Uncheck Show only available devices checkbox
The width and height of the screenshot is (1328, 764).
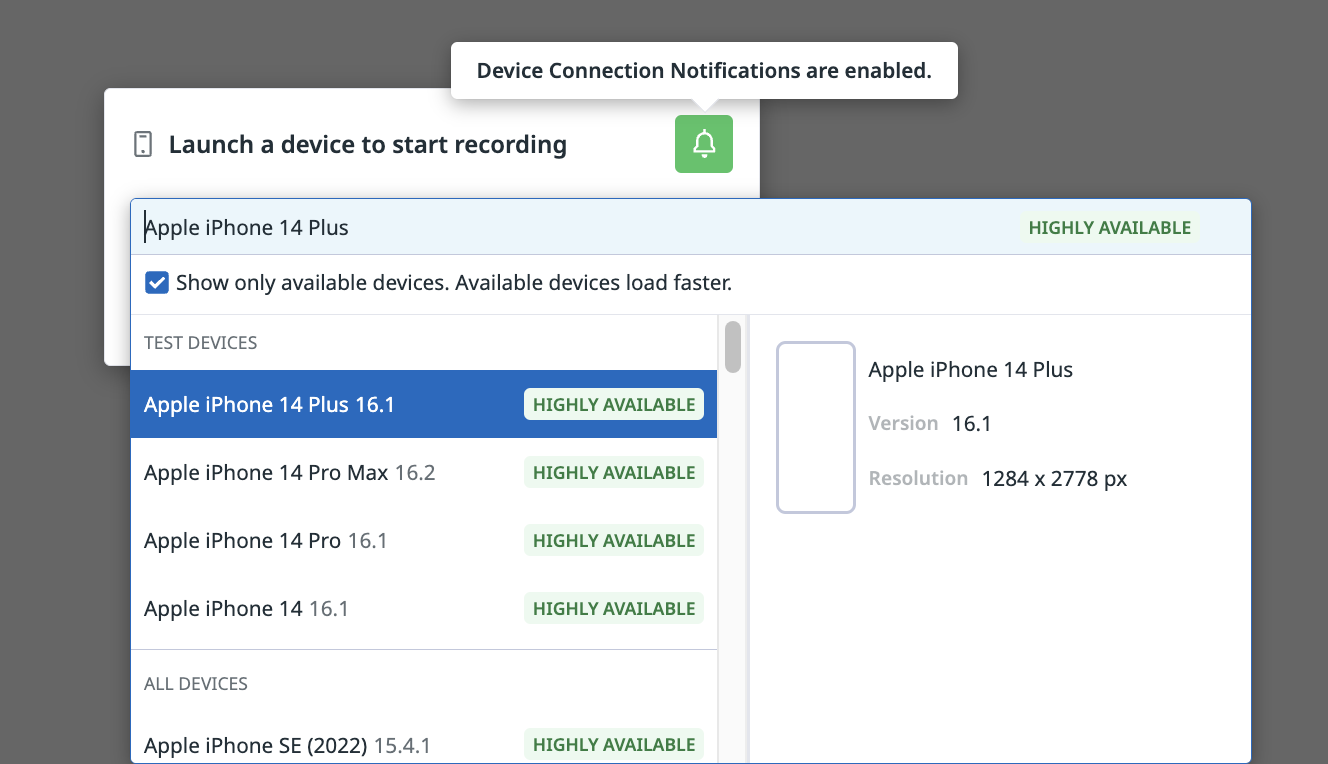tap(157, 283)
